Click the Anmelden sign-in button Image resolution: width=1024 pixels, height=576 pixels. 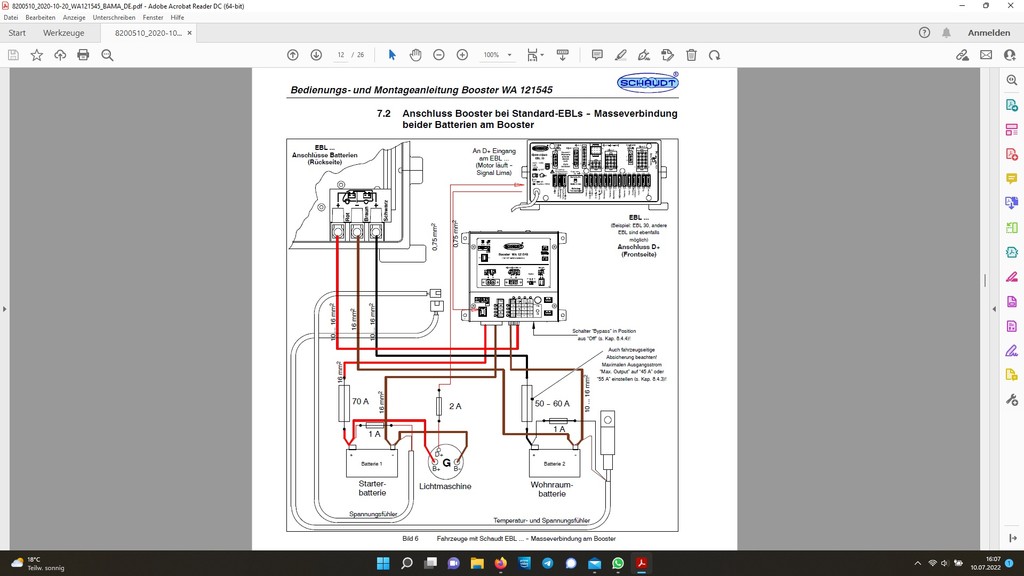tap(989, 33)
